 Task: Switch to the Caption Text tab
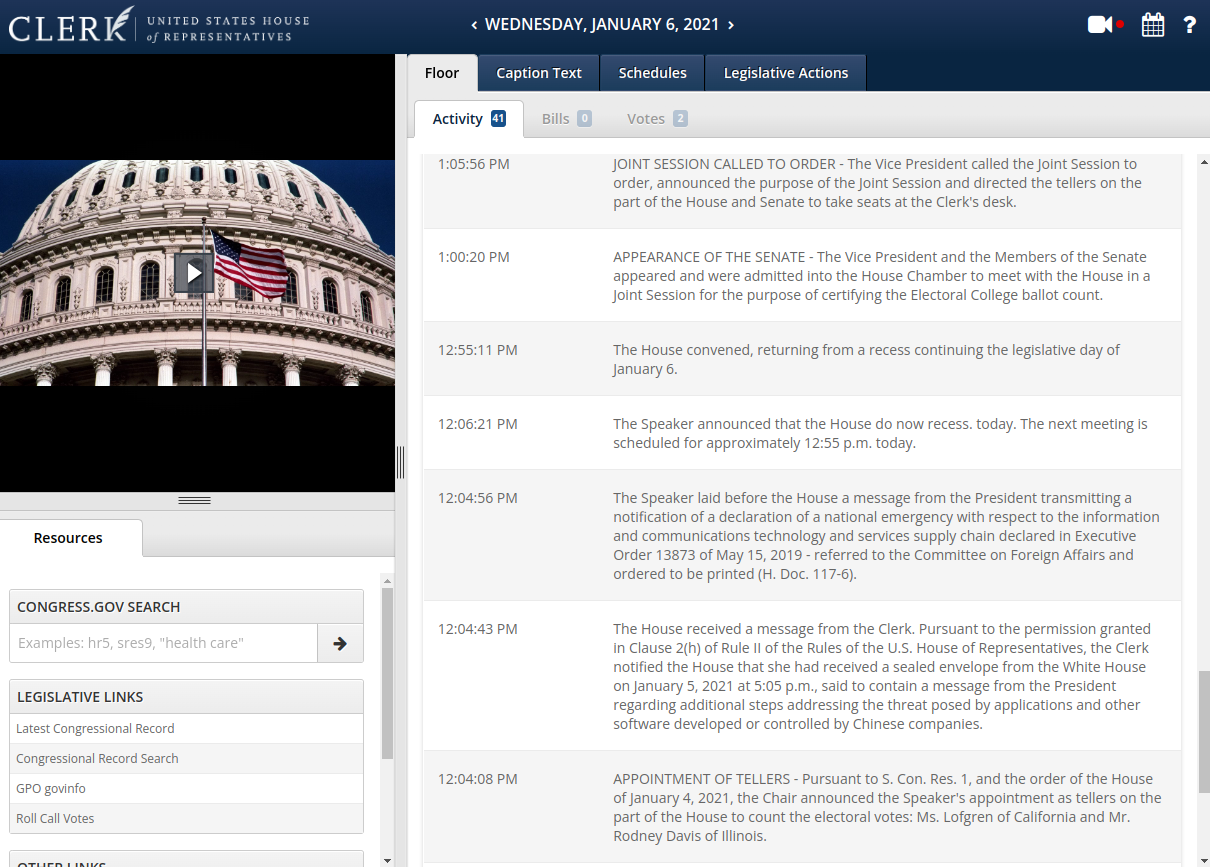[539, 73]
